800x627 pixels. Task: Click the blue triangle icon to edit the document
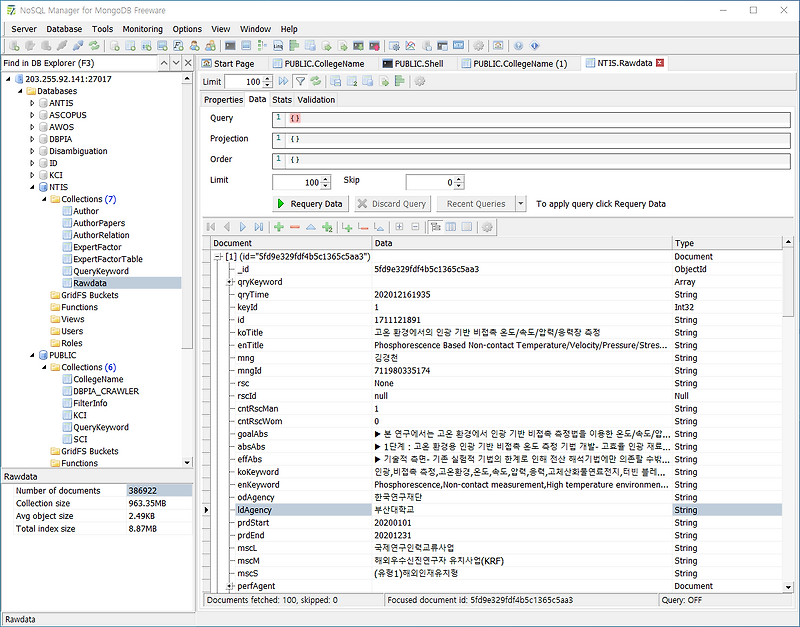click(x=310, y=227)
